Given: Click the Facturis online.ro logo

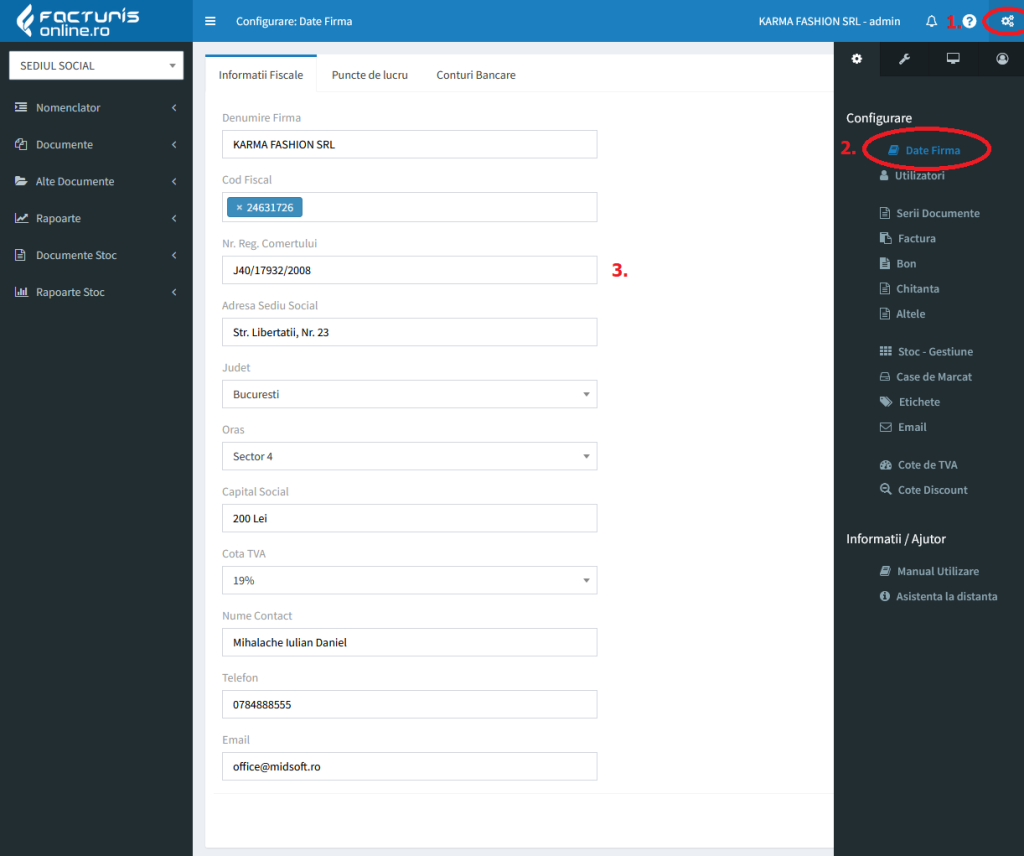Looking at the screenshot, I should tap(78, 21).
